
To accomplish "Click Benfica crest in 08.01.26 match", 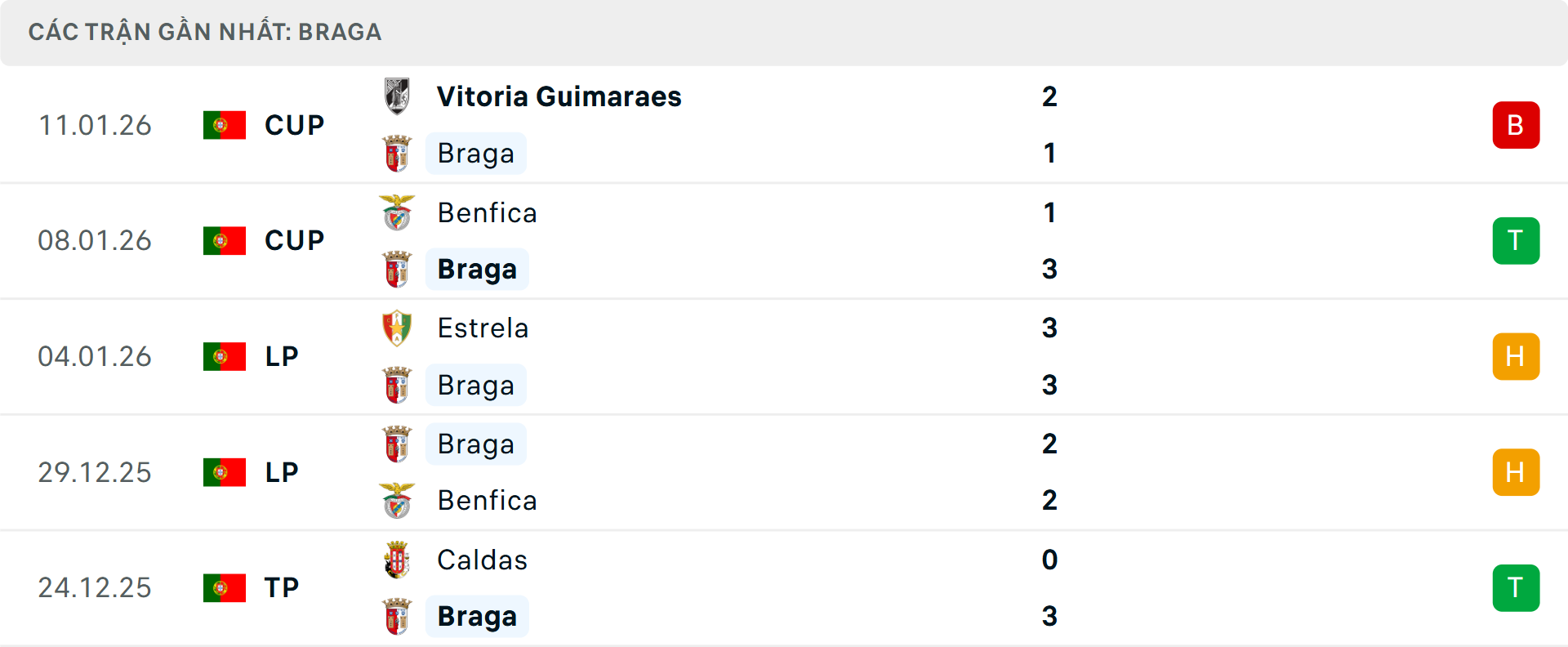I will click(x=397, y=213).
